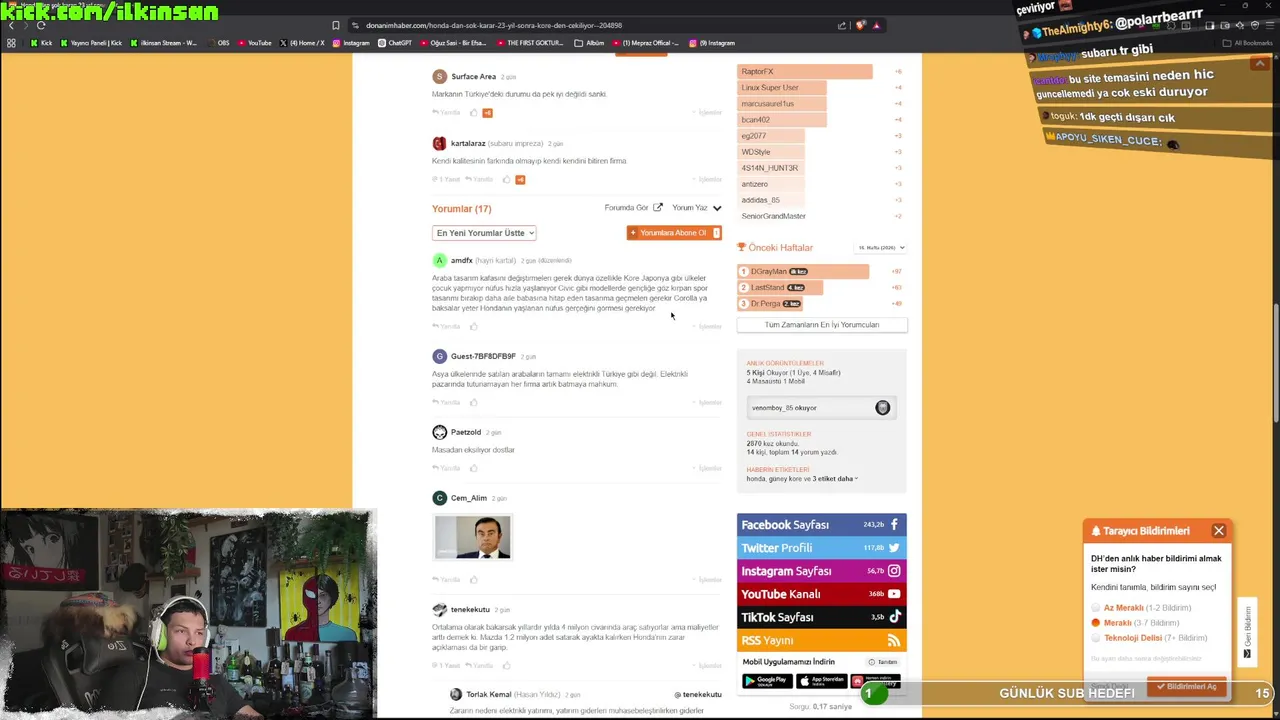Like the tenekekutu comment thumbs-up

tap(507, 665)
